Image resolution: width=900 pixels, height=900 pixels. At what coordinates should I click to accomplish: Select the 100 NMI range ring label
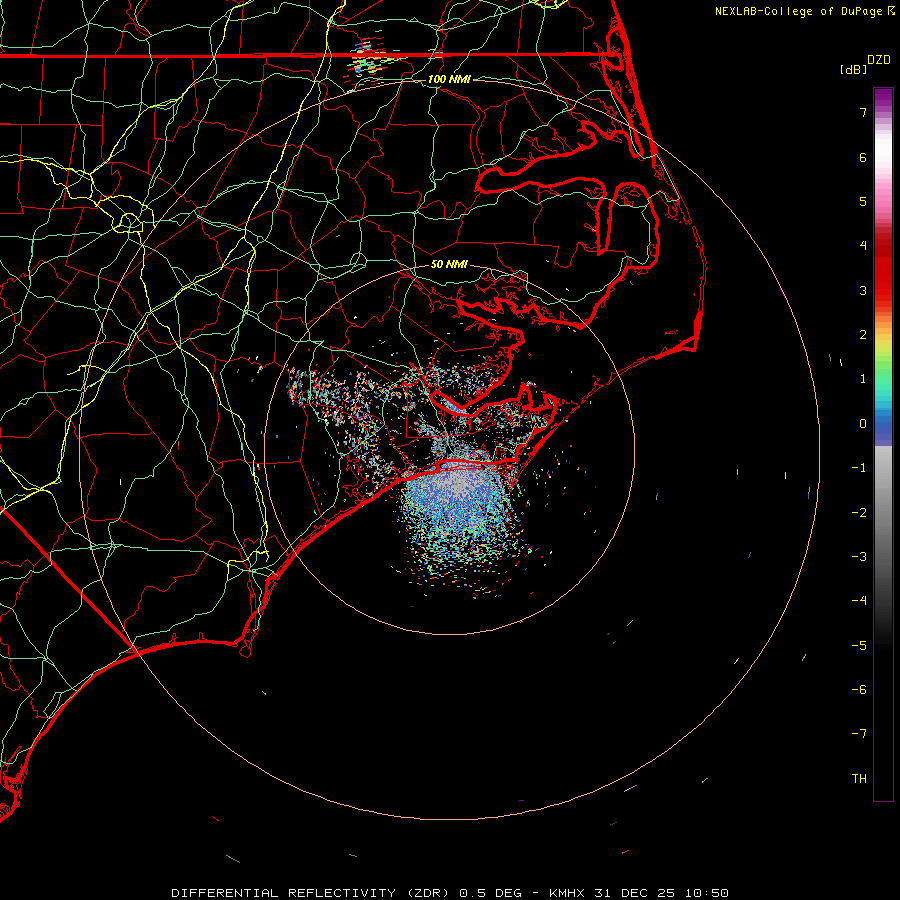tap(449, 79)
